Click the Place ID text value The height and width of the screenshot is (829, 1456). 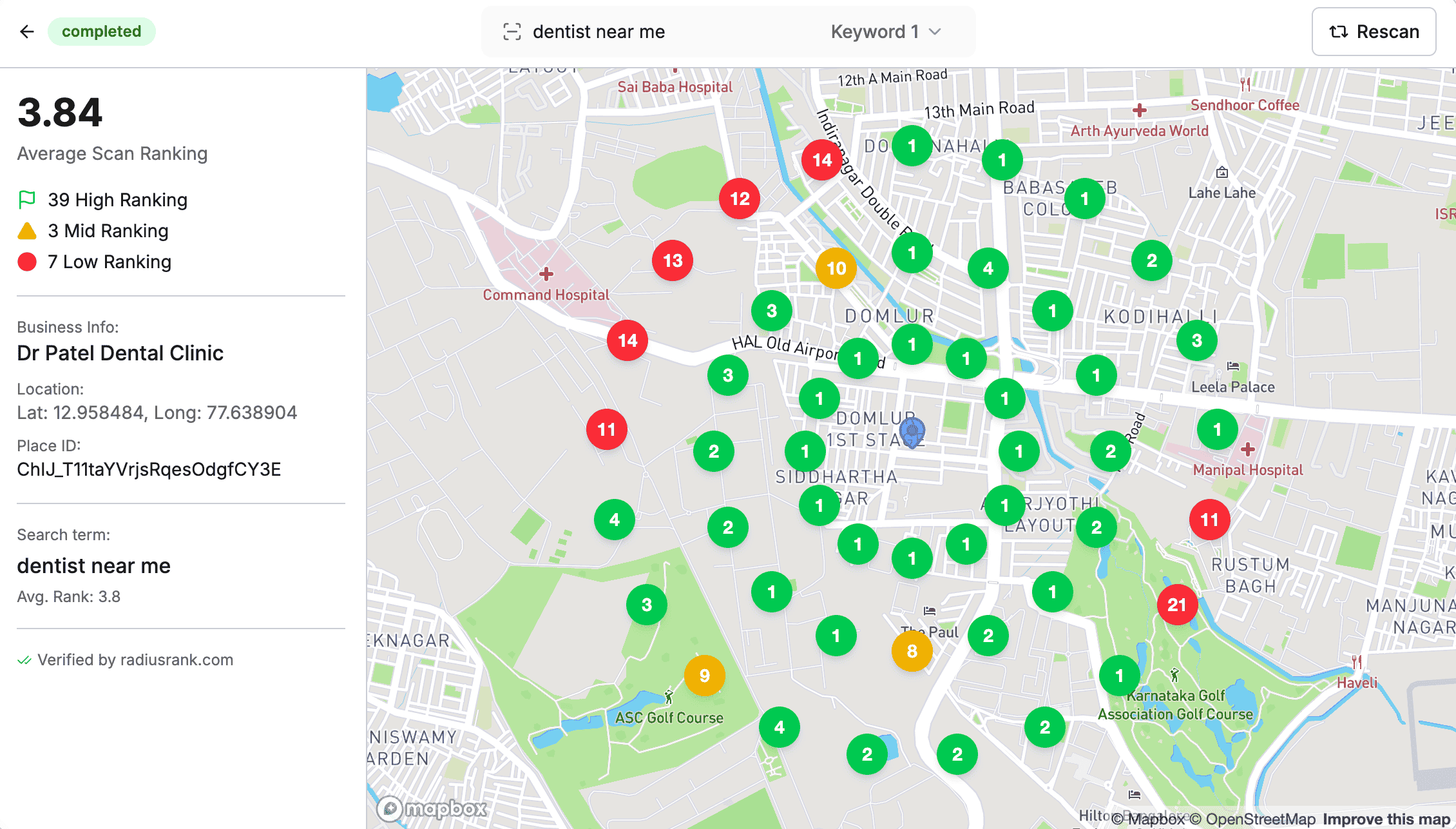(x=149, y=469)
